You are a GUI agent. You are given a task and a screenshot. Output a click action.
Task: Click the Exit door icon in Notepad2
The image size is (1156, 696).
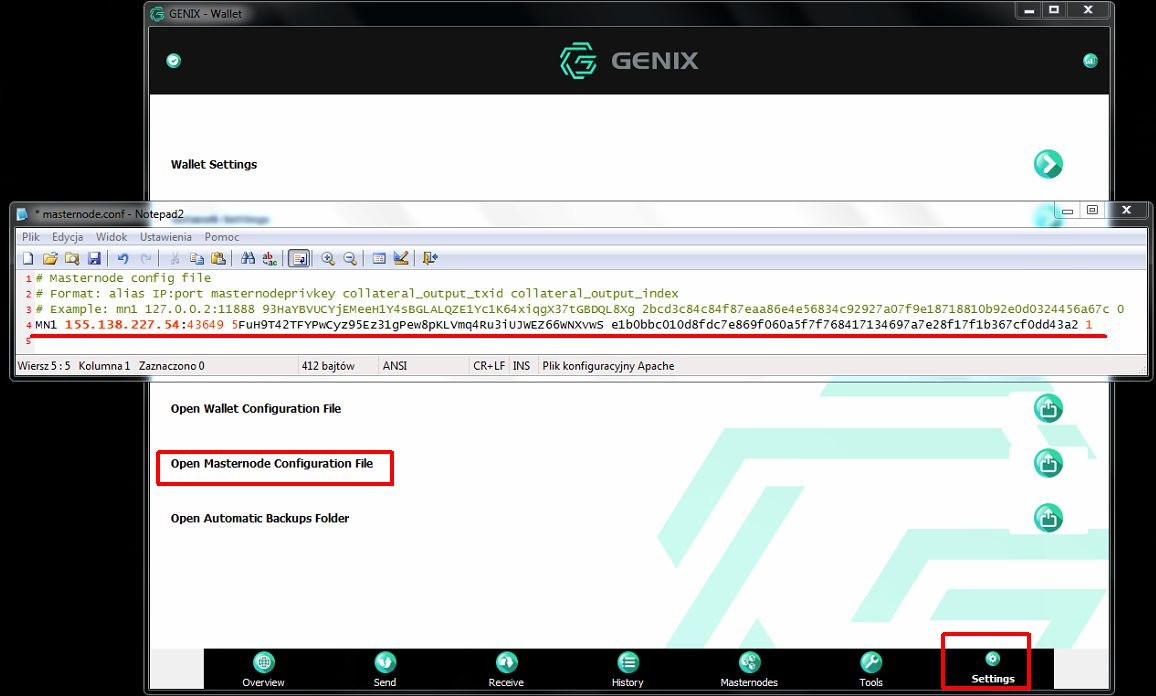pos(431,258)
